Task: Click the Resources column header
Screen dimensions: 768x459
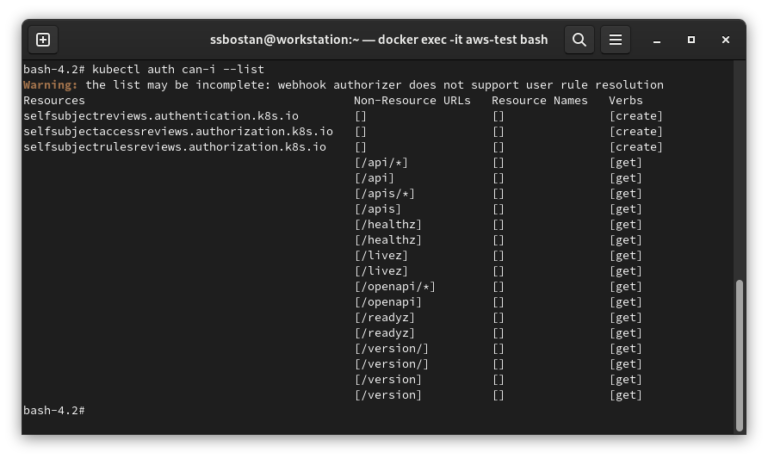Action: (x=54, y=100)
